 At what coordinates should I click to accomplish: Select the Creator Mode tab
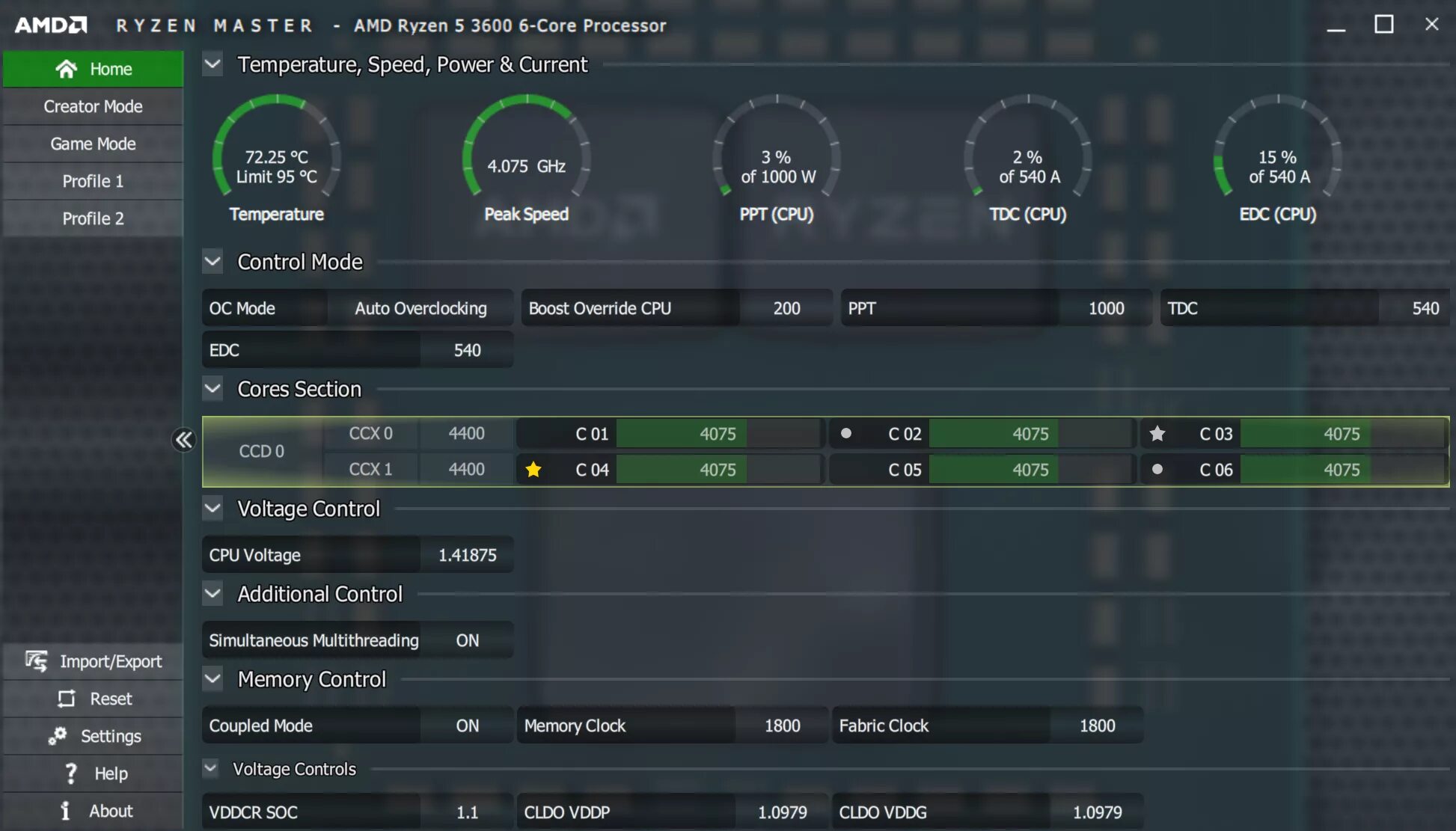coord(92,105)
